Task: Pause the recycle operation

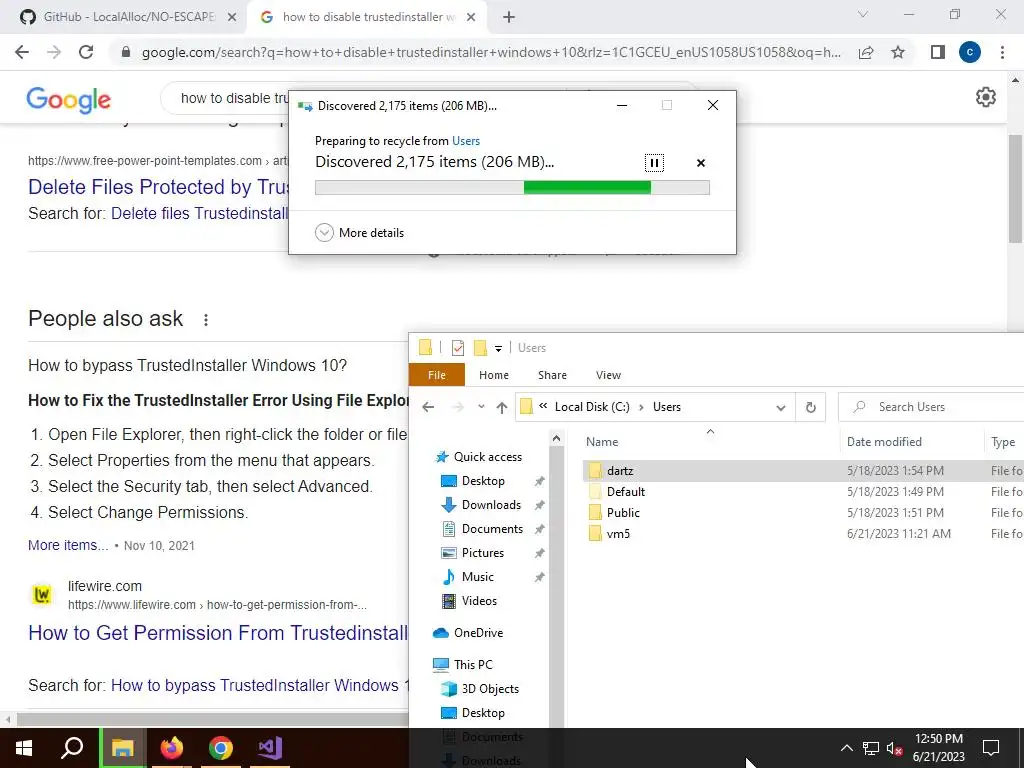Action: click(654, 163)
